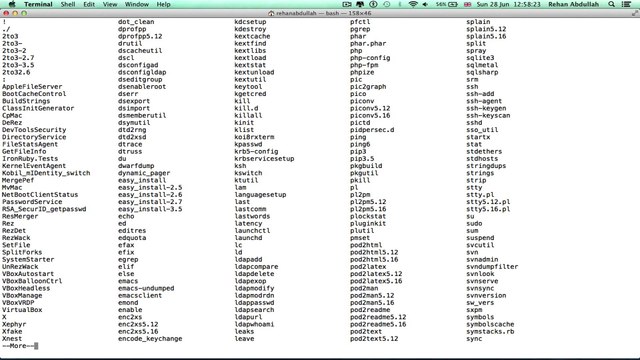The image size is (640, 360).
Task: Open the View menu
Action: coord(110,4)
